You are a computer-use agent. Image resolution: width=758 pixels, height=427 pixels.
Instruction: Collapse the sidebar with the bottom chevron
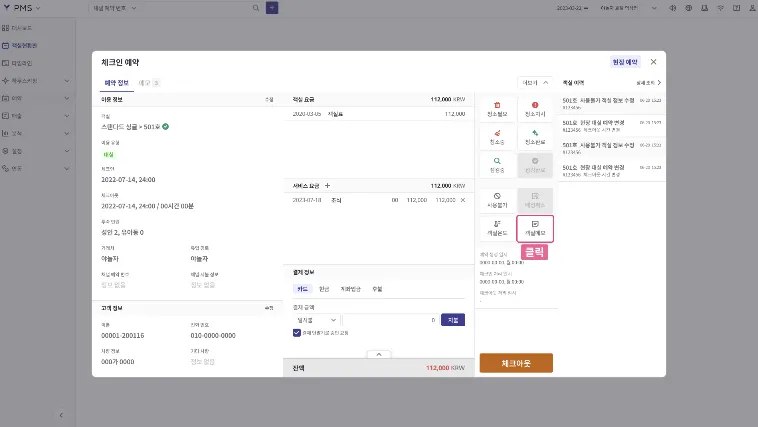click(x=61, y=415)
